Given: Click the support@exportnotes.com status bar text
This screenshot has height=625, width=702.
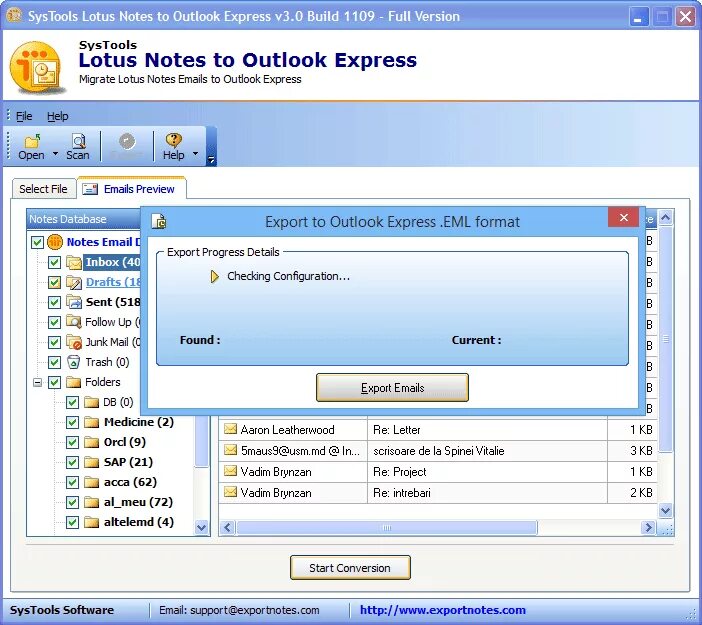Looking at the screenshot, I should 254,610.
